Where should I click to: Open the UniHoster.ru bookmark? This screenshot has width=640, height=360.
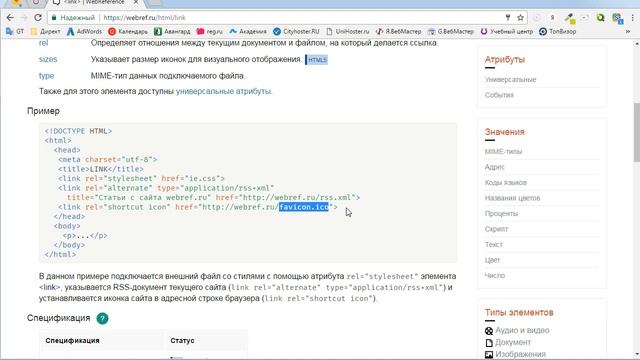pyautogui.click(x=348, y=31)
